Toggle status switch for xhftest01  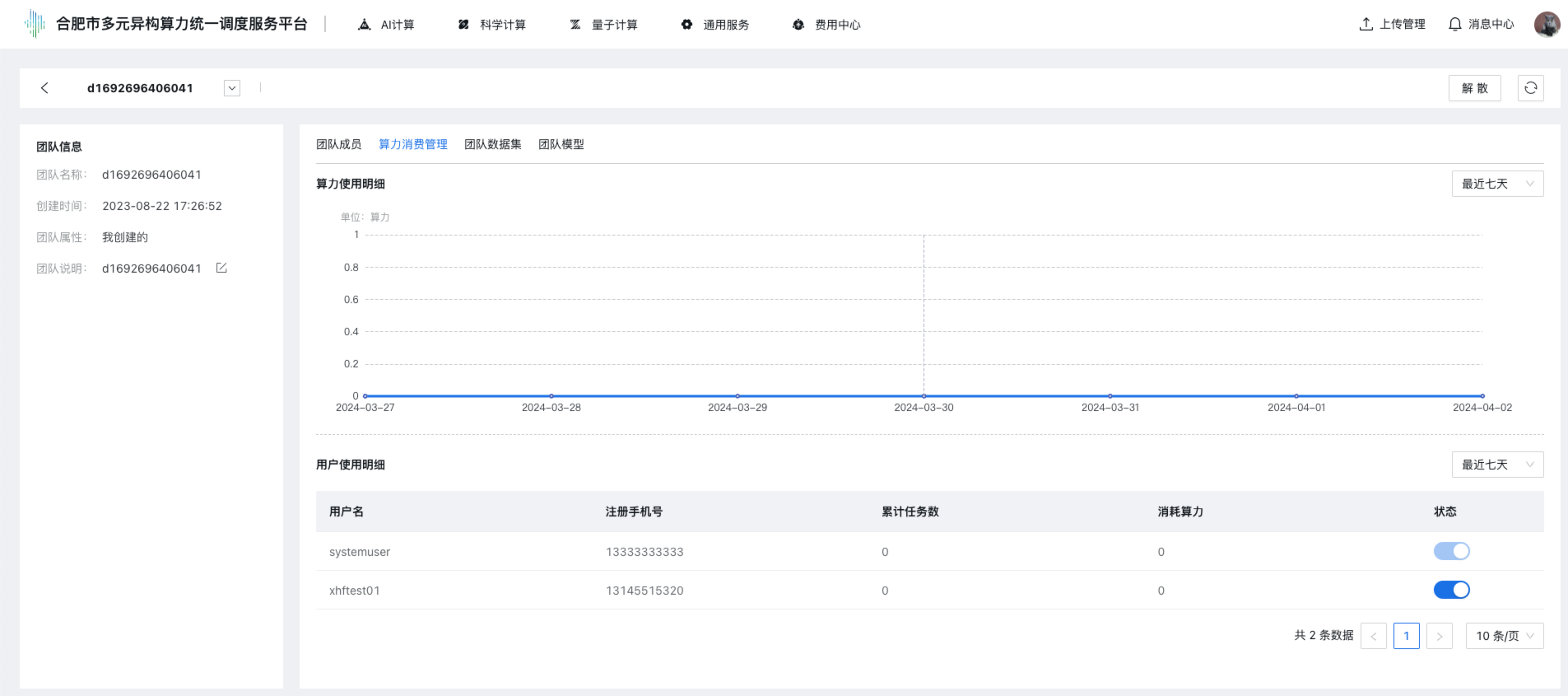tap(1451, 590)
